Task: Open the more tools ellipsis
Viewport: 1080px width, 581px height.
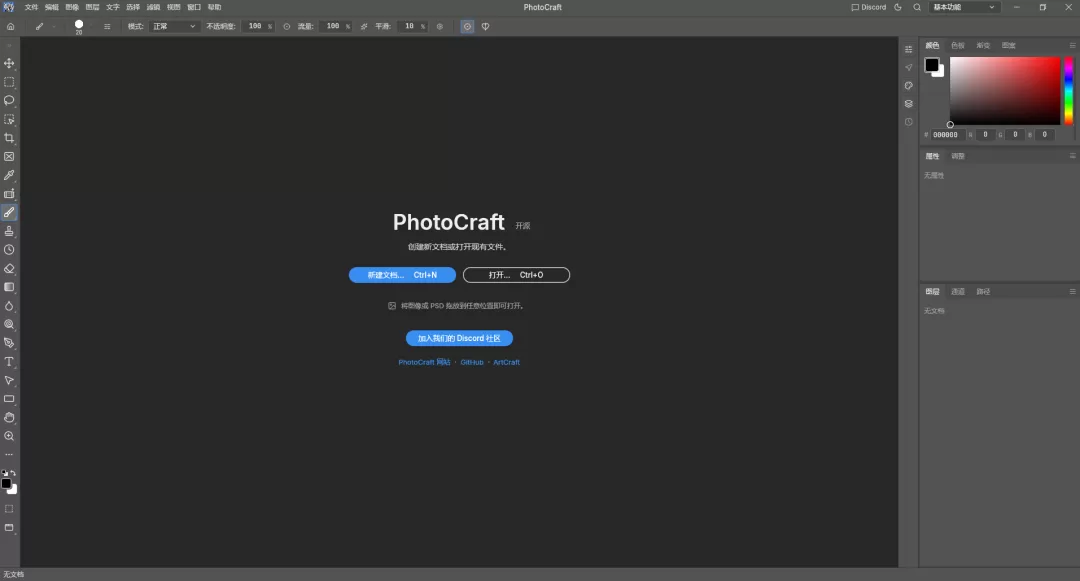Action: [9, 454]
